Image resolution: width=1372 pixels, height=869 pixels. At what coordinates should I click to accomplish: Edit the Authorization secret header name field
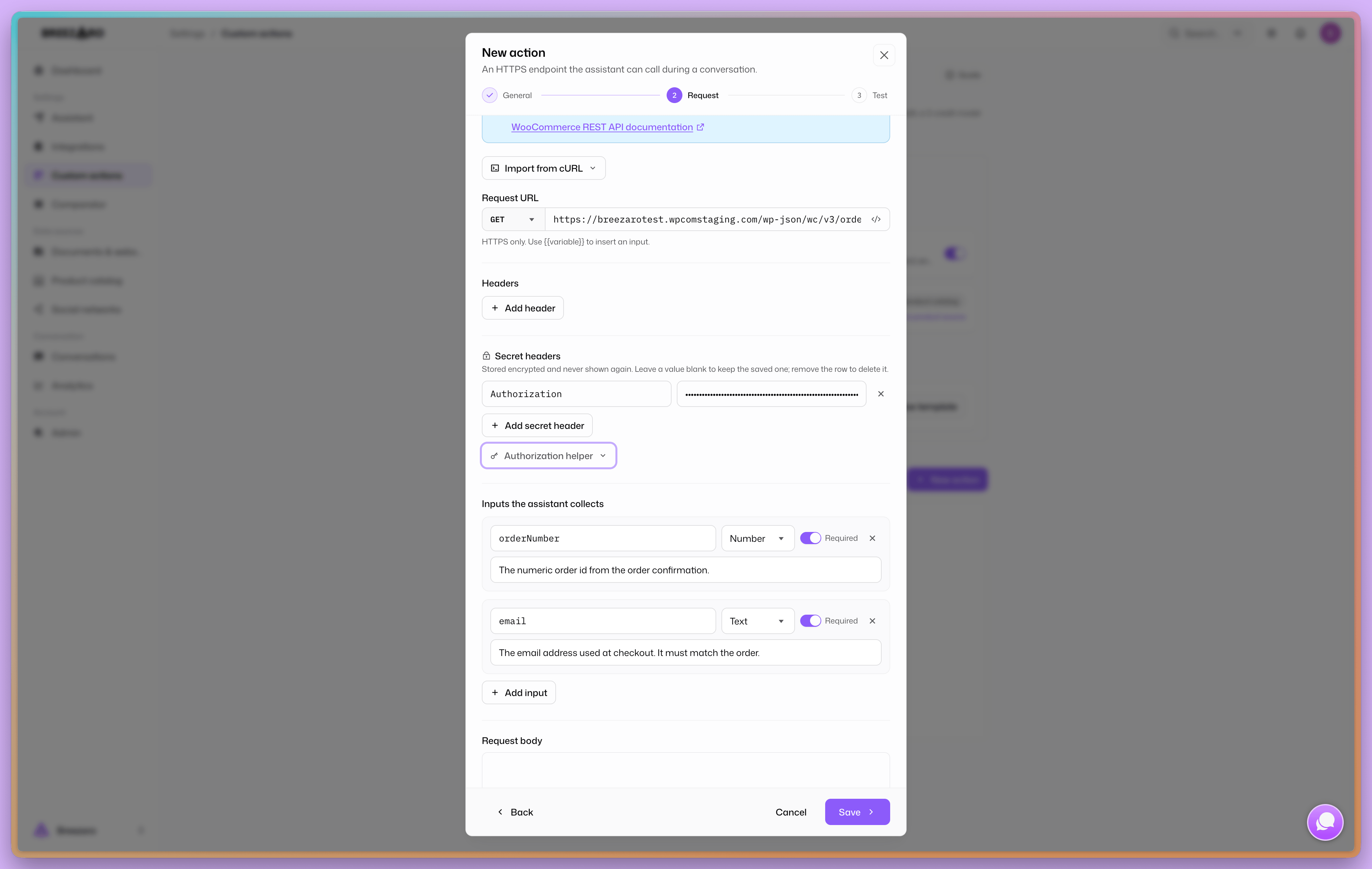pyautogui.click(x=576, y=394)
